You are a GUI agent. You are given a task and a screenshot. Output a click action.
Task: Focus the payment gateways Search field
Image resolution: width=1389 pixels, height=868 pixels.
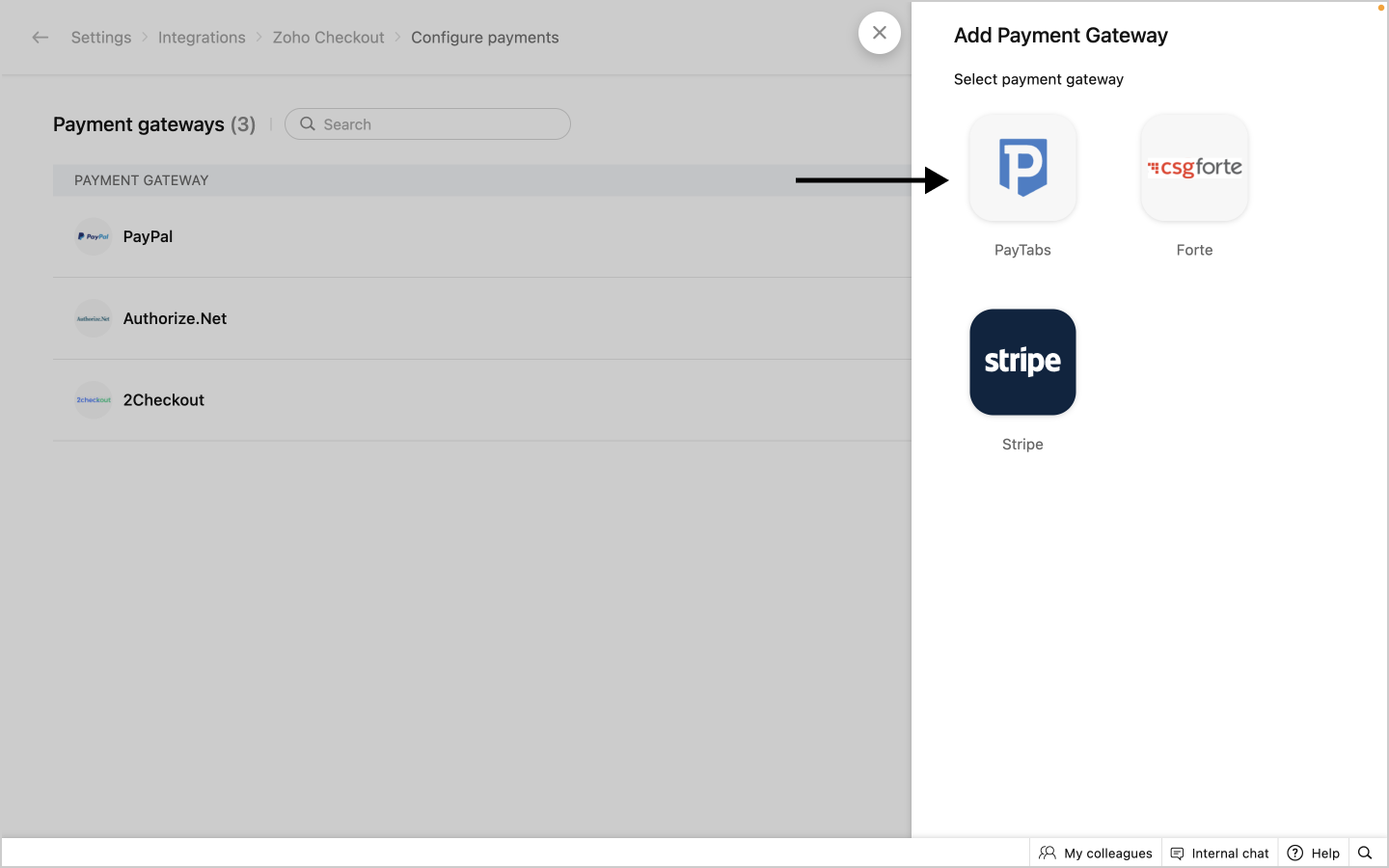tap(427, 124)
